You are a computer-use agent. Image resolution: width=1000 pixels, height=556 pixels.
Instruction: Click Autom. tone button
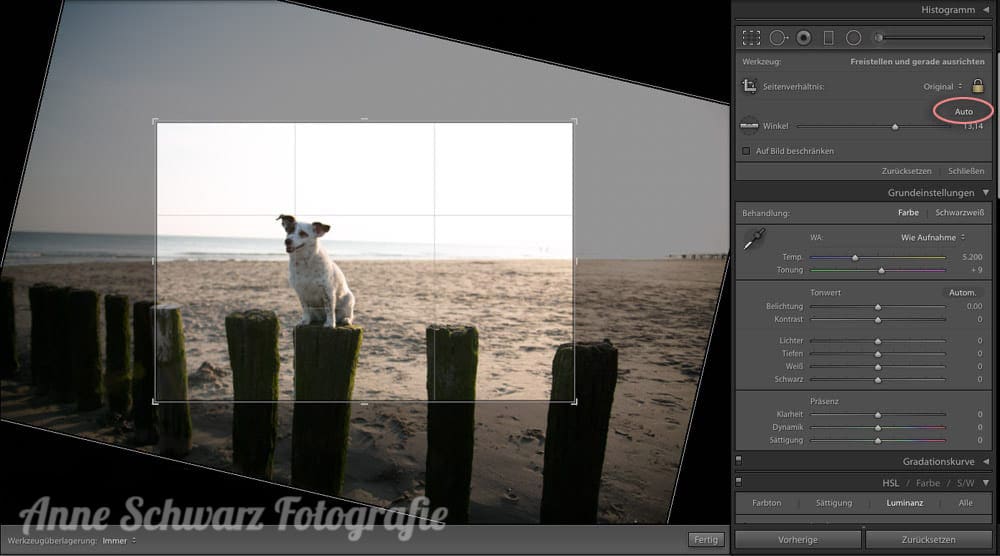[962, 293]
